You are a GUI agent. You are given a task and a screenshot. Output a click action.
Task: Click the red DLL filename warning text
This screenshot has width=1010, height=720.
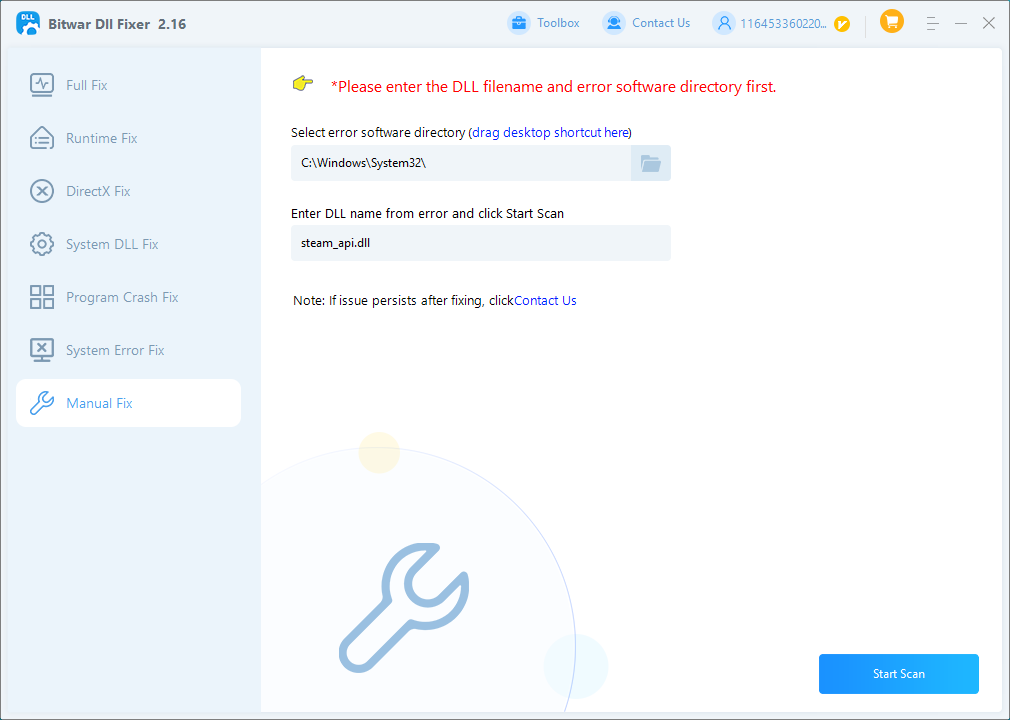click(553, 86)
